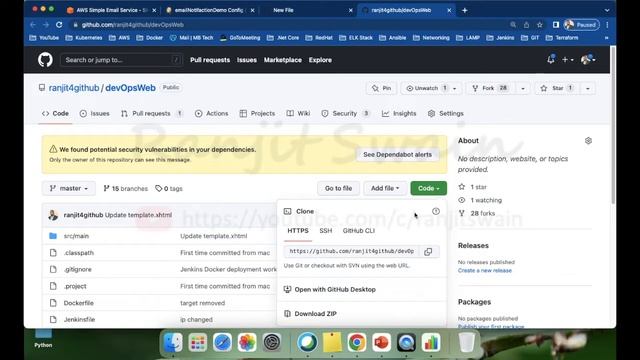Viewport: 640px width, 360px height.
Task: Open the .gitignore file
Action: [78, 269]
